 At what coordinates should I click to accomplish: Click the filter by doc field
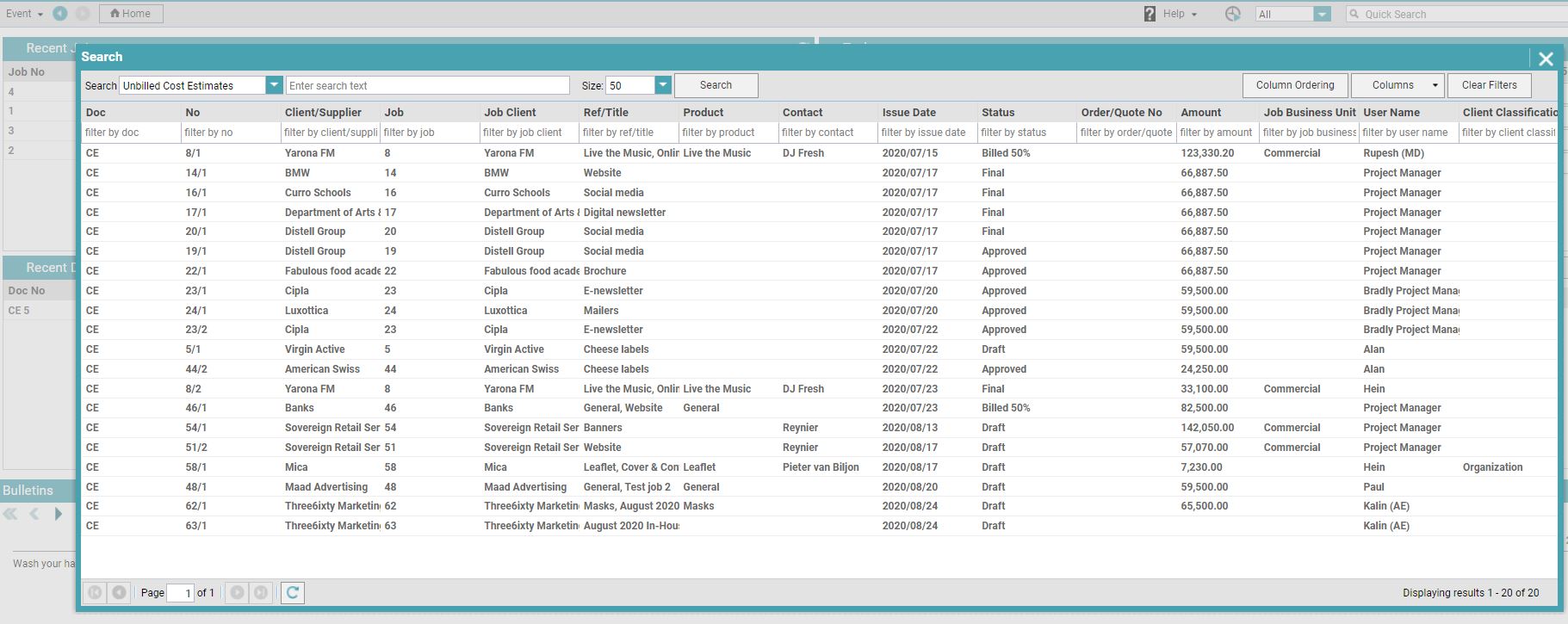(131, 133)
